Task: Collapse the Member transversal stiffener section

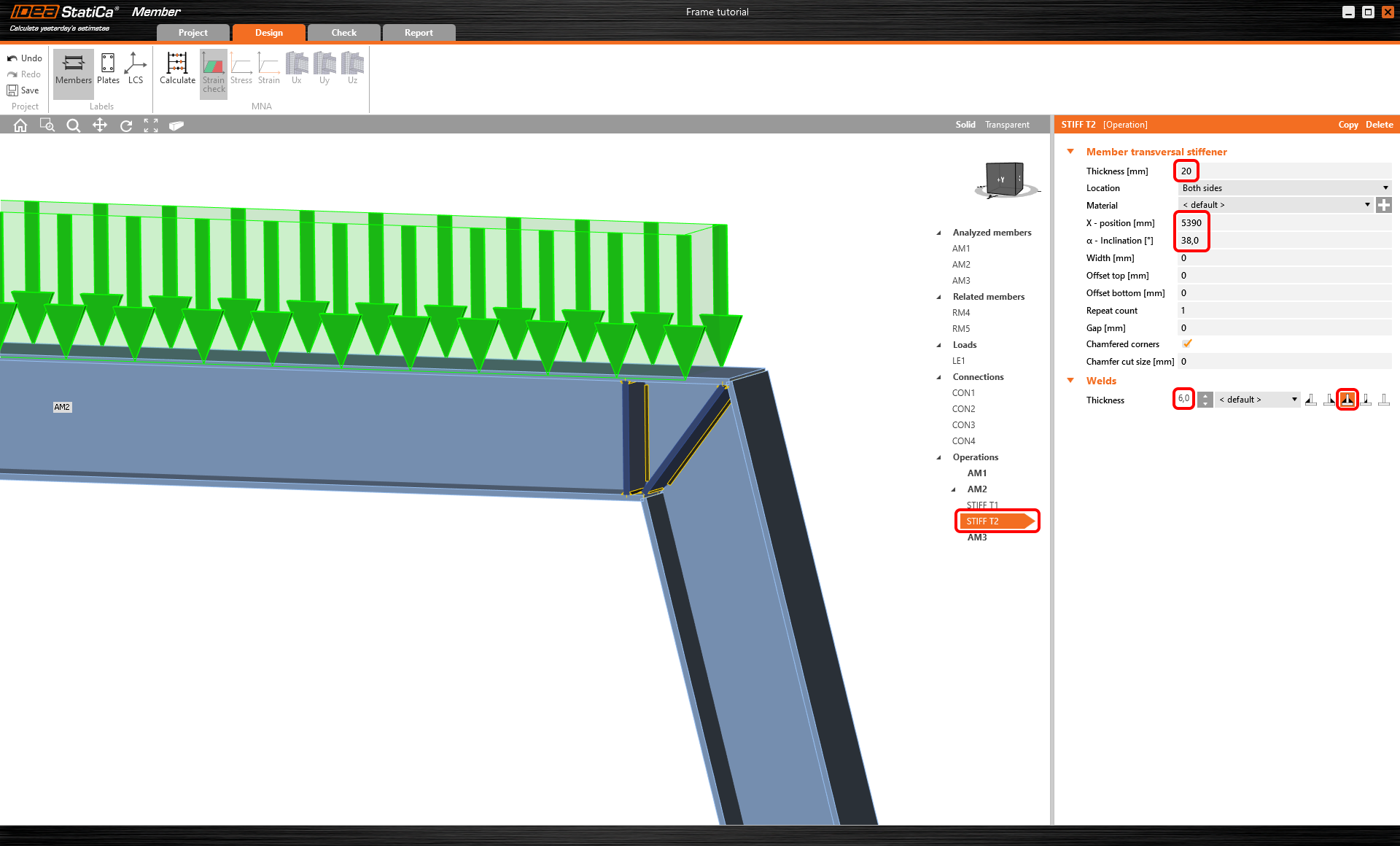Action: (x=1070, y=152)
